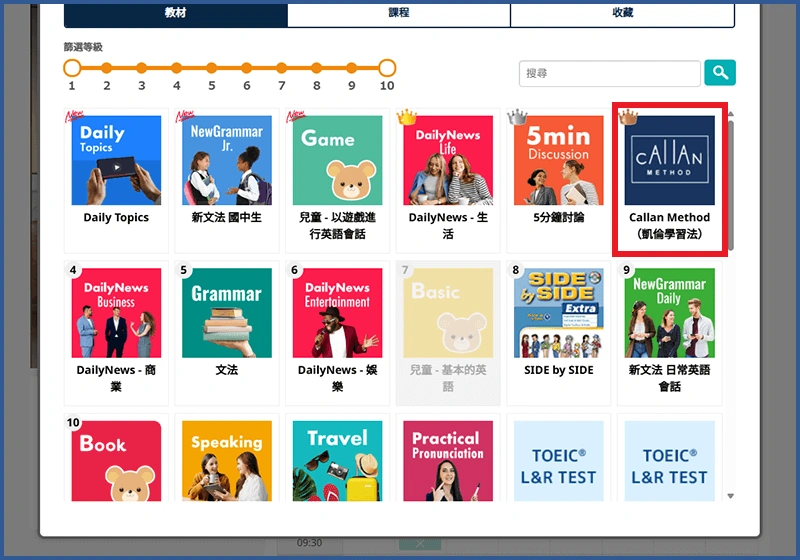Click rank badge 4 on DailyNews Business
The width and height of the screenshot is (800, 560).
[73, 270]
